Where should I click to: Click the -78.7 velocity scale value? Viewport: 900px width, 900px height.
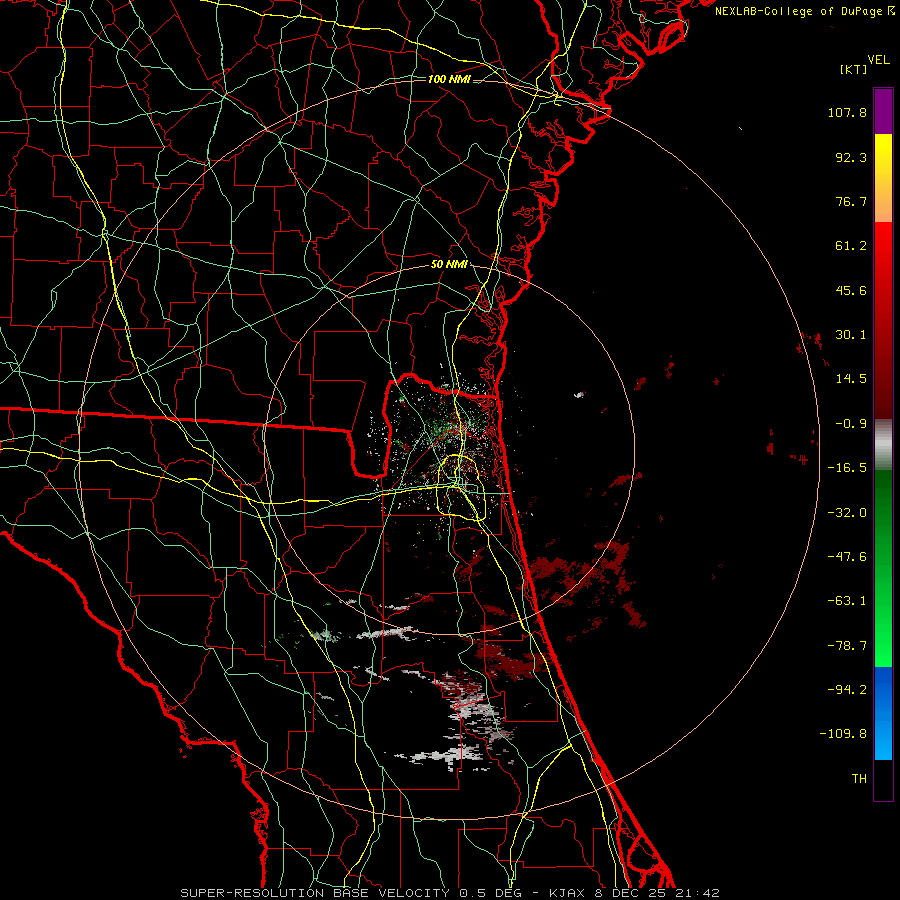point(847,646)
